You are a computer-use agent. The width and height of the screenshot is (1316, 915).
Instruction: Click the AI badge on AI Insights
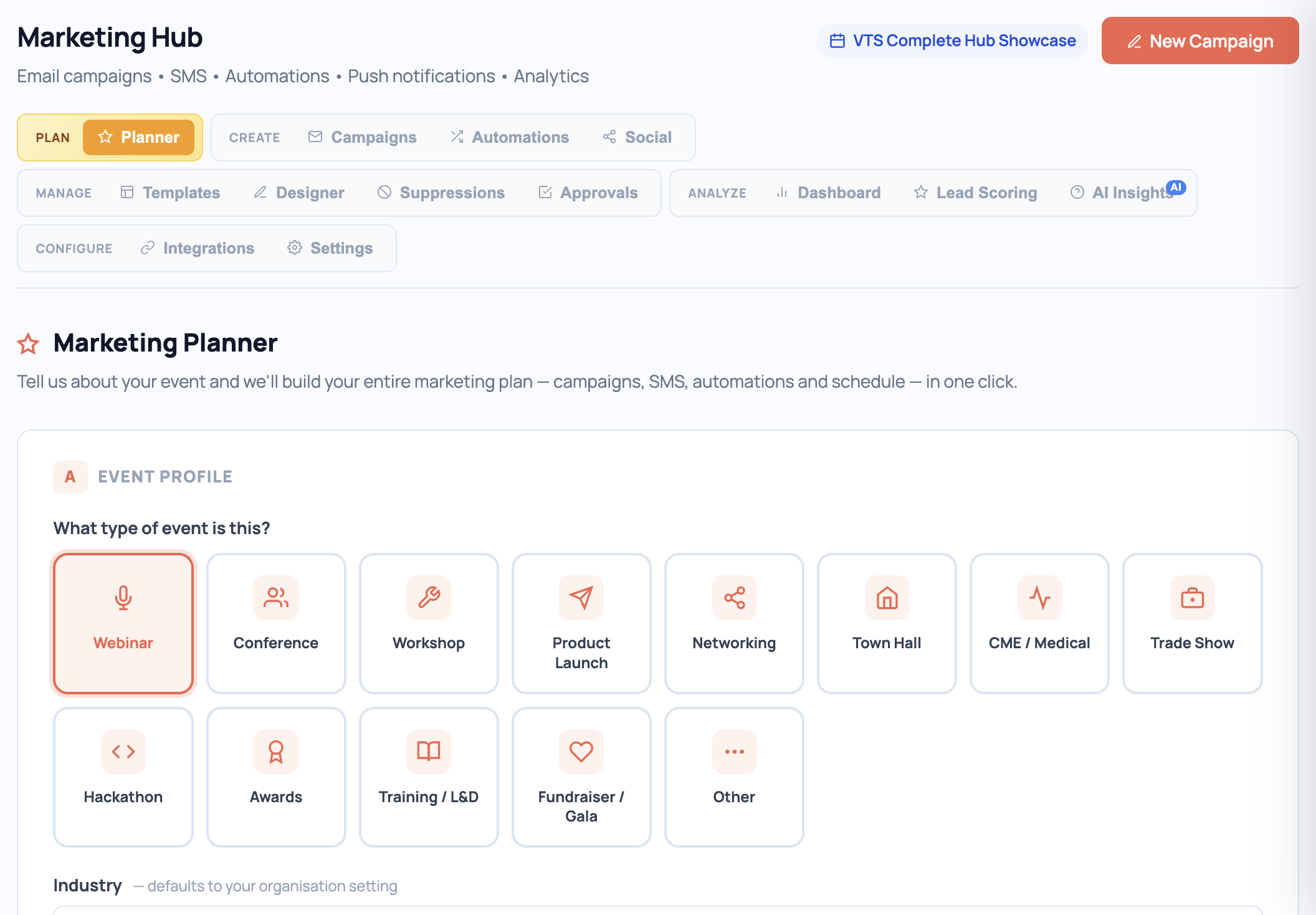(1176, 187)
